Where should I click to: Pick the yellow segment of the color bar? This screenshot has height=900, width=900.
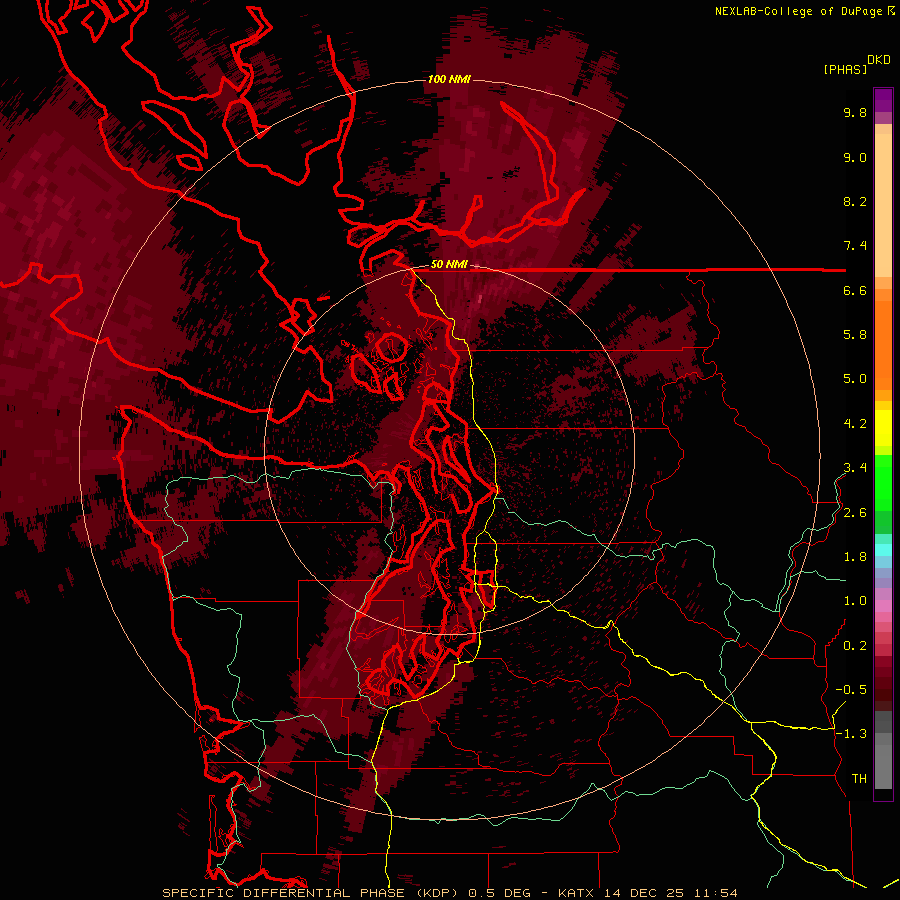pos(883,428)
